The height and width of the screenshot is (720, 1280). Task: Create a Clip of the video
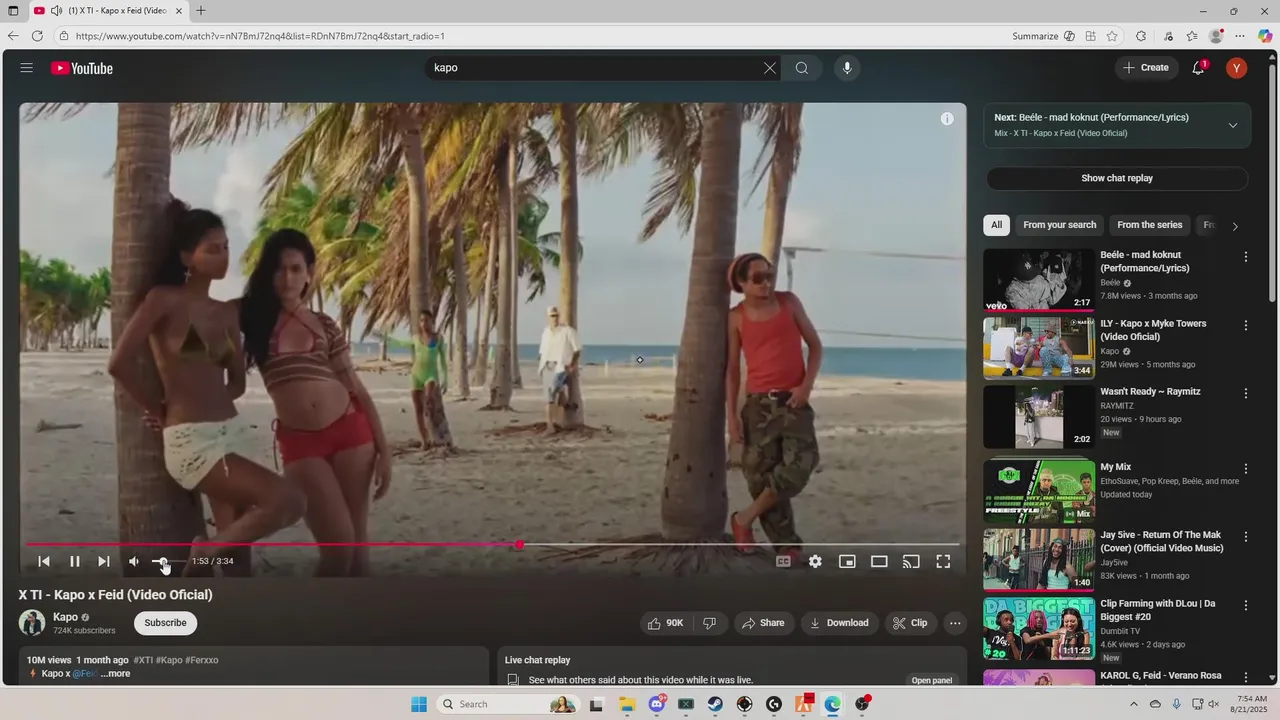910,623
